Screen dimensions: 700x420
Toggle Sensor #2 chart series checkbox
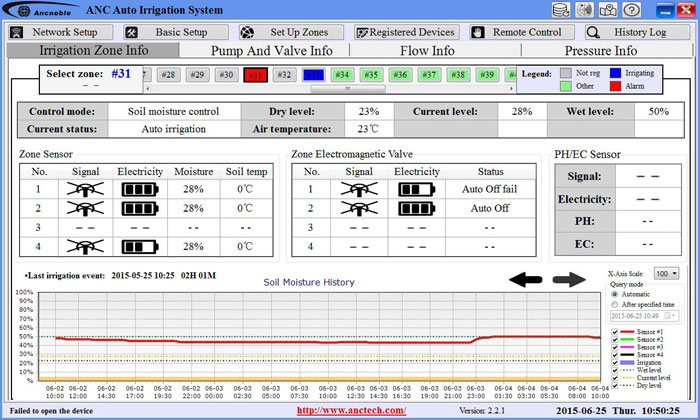pyautogui.click(x=615, y=340)
